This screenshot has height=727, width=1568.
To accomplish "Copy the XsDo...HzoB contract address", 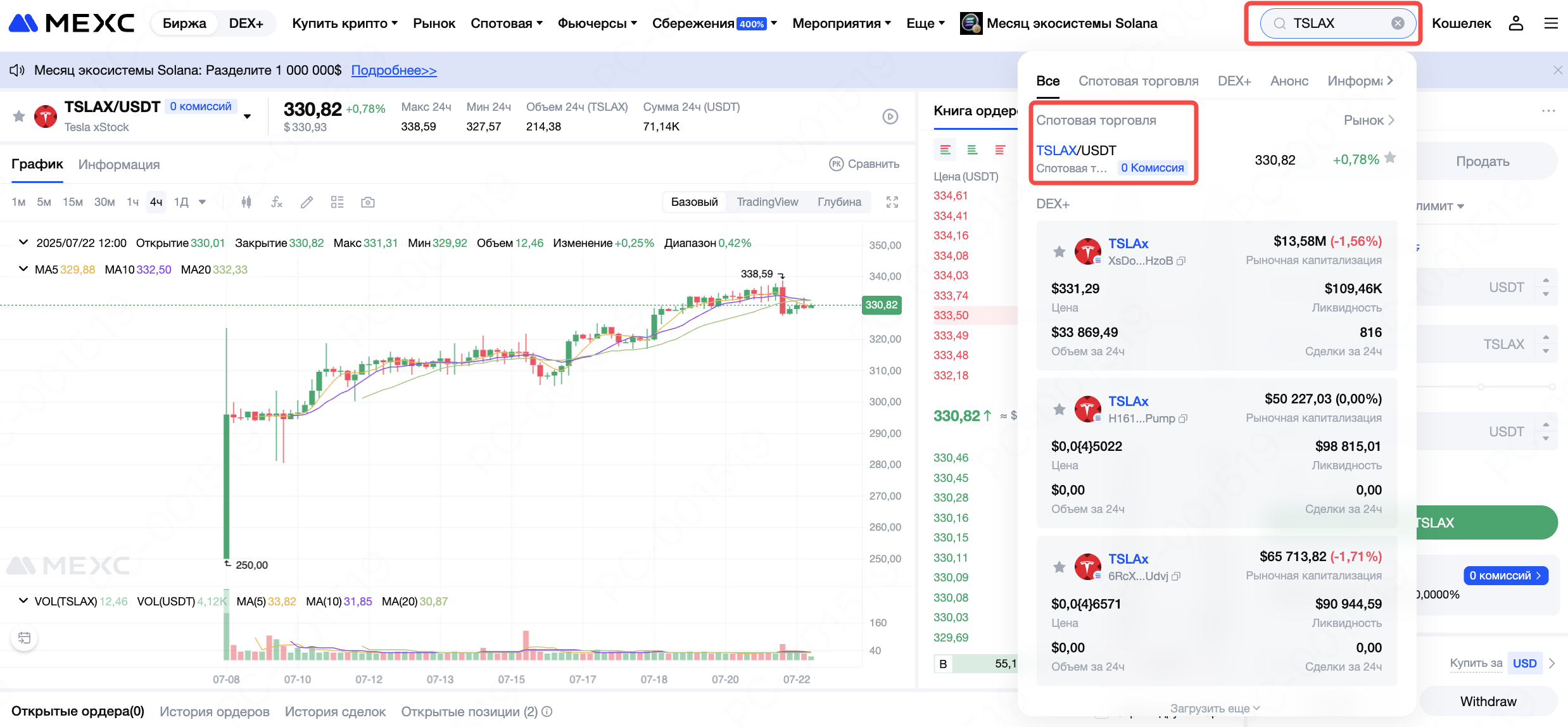I will coord(1181,261).
